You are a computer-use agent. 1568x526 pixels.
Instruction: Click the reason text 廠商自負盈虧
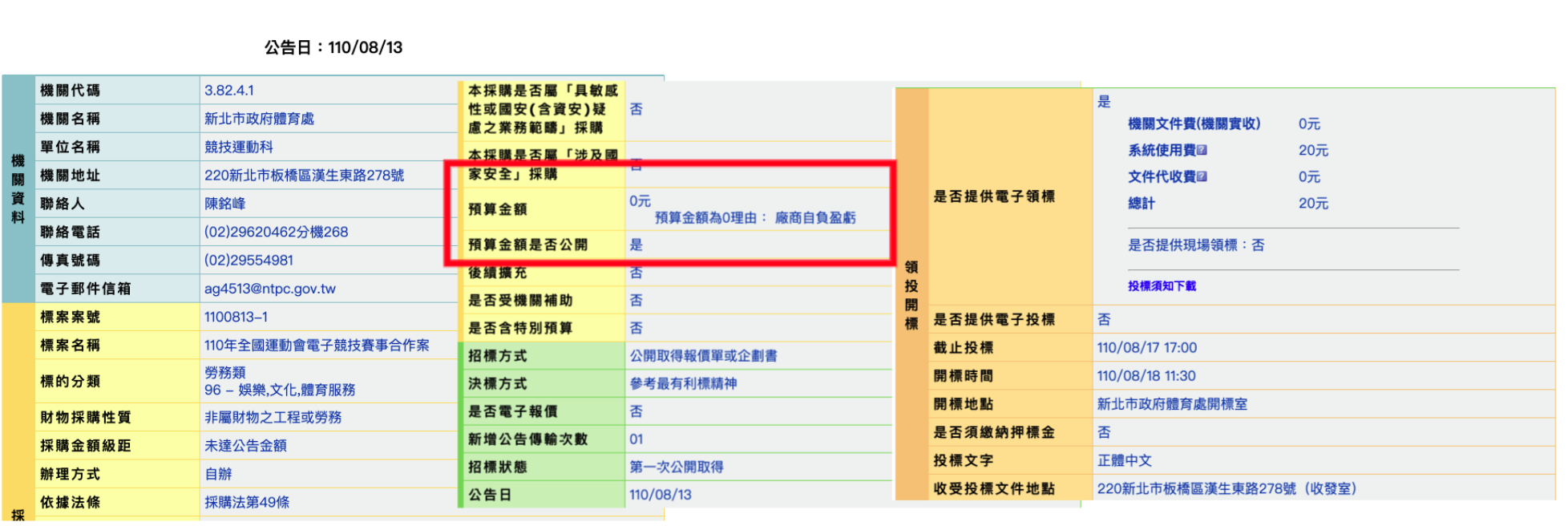point(815,217)
